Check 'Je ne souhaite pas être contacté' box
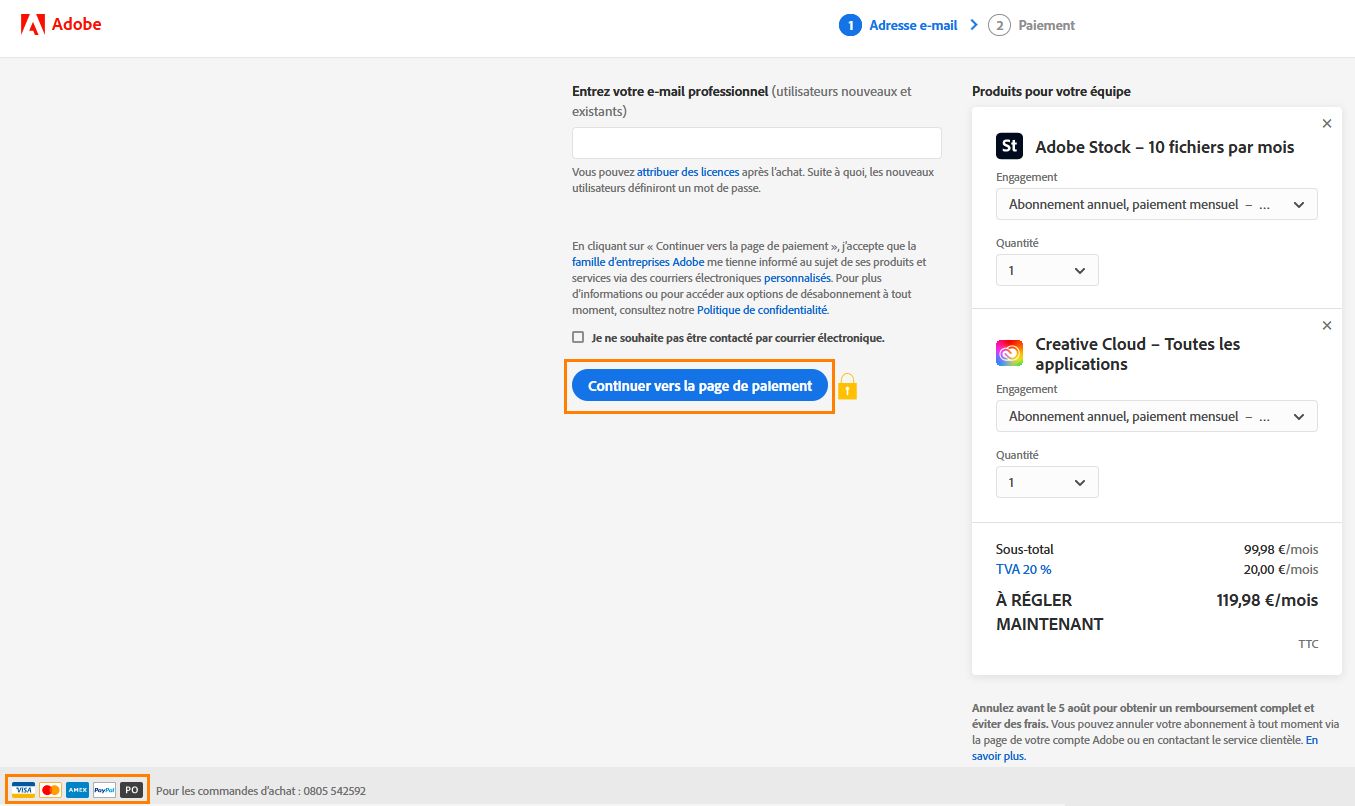1355x806 pixels. pyautogui.click(x=578, y=337)
